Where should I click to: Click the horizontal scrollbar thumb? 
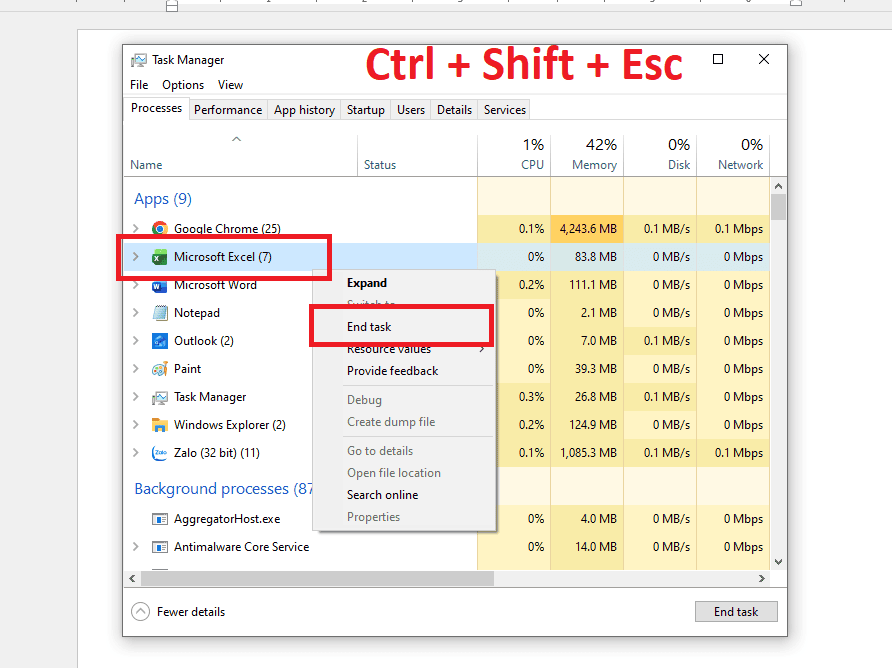[x=317, y=579]
